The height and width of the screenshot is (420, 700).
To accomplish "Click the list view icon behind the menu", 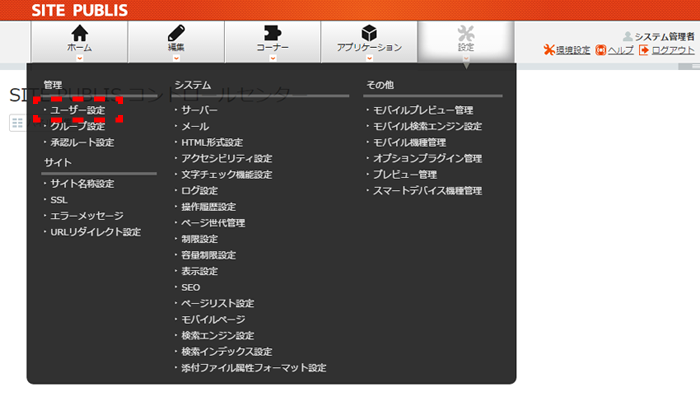I will (17, 123).
